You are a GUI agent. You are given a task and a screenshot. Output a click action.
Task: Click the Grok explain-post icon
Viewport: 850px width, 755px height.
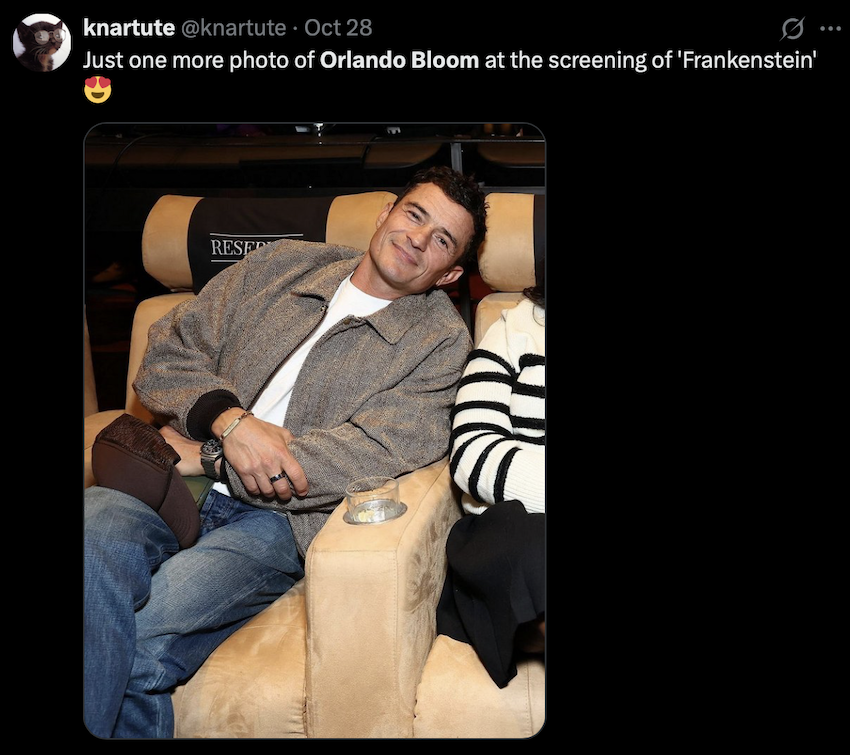point(792,28)
